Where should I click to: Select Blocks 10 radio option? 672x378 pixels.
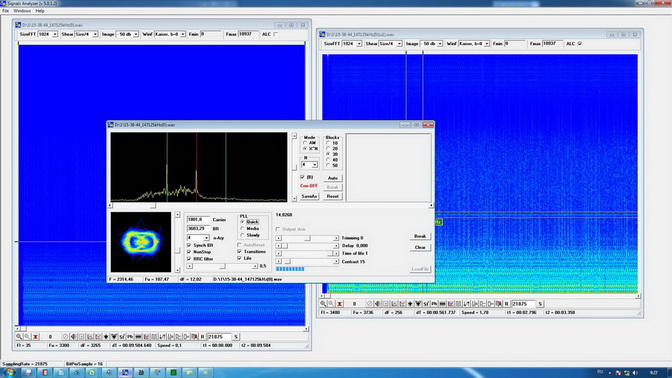click(x=328, y=143)
